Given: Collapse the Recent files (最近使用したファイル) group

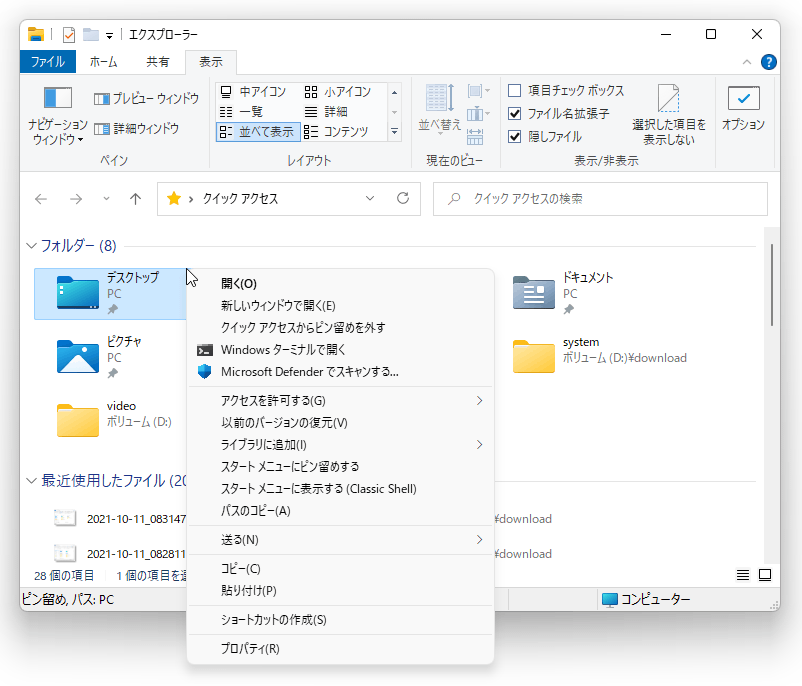Looking at the screenshot, I should click(x=32, y=481).
